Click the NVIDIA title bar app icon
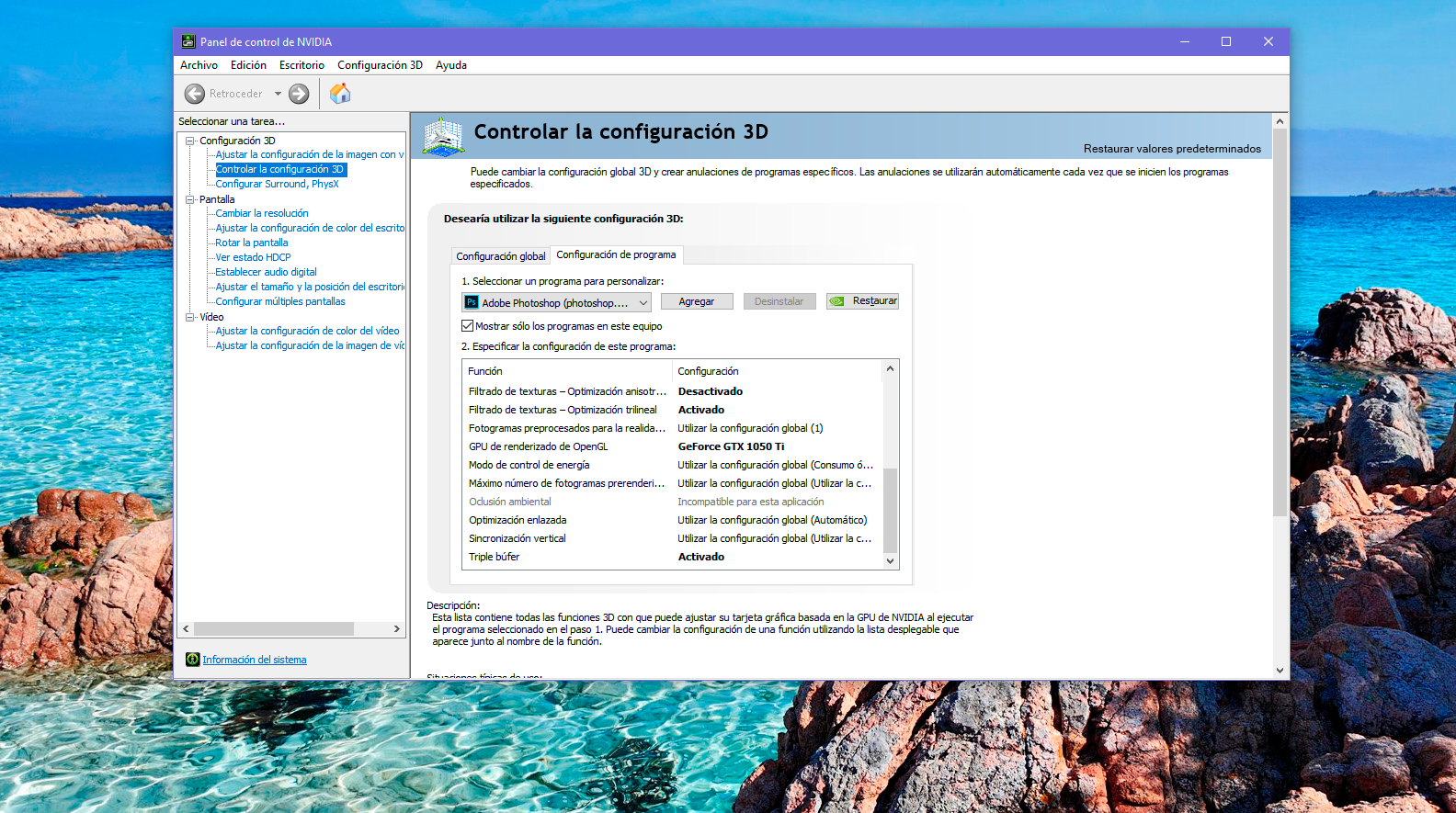 coord(188,41)
